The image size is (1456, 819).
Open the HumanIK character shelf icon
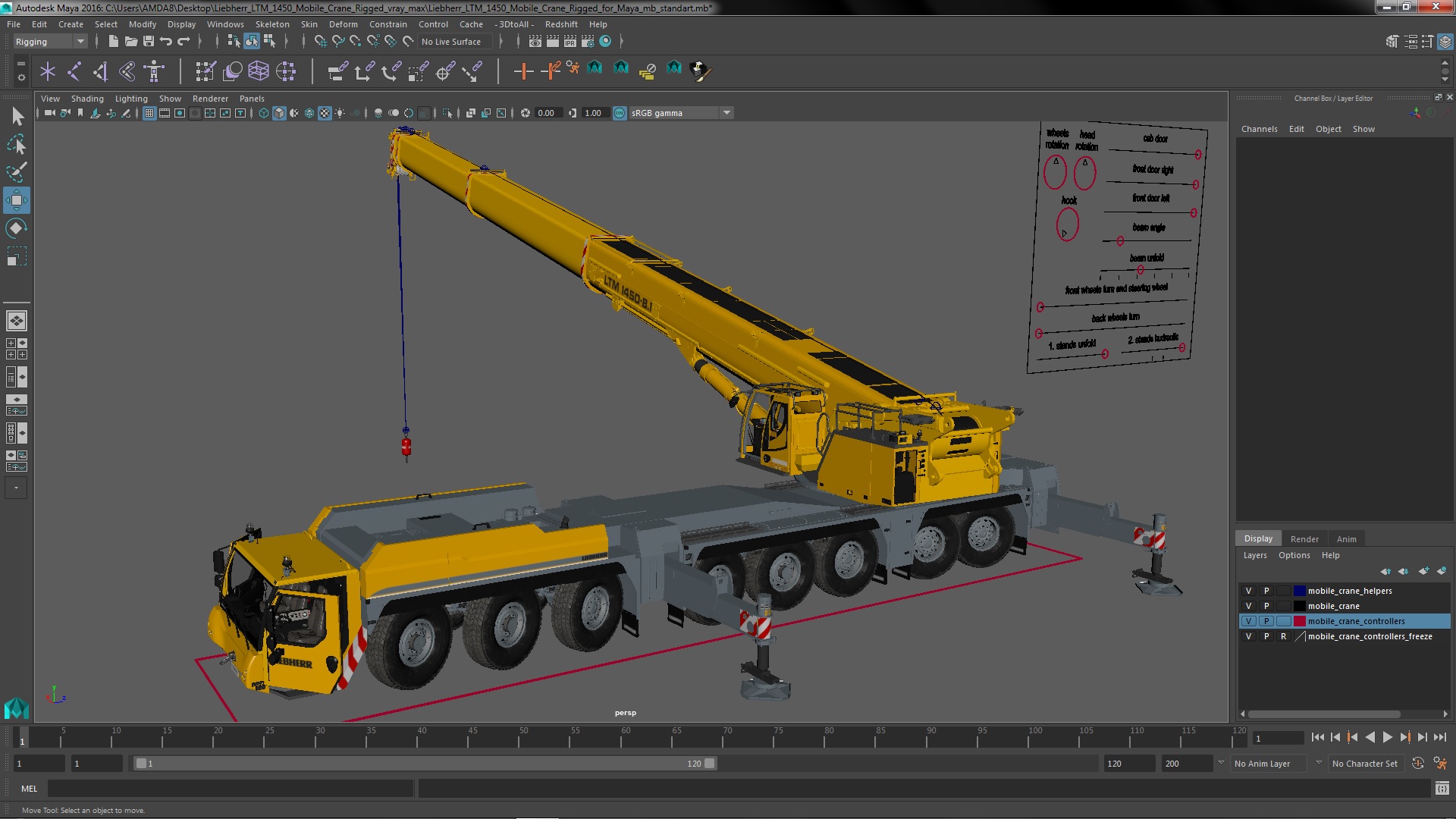tap(154, 71)
